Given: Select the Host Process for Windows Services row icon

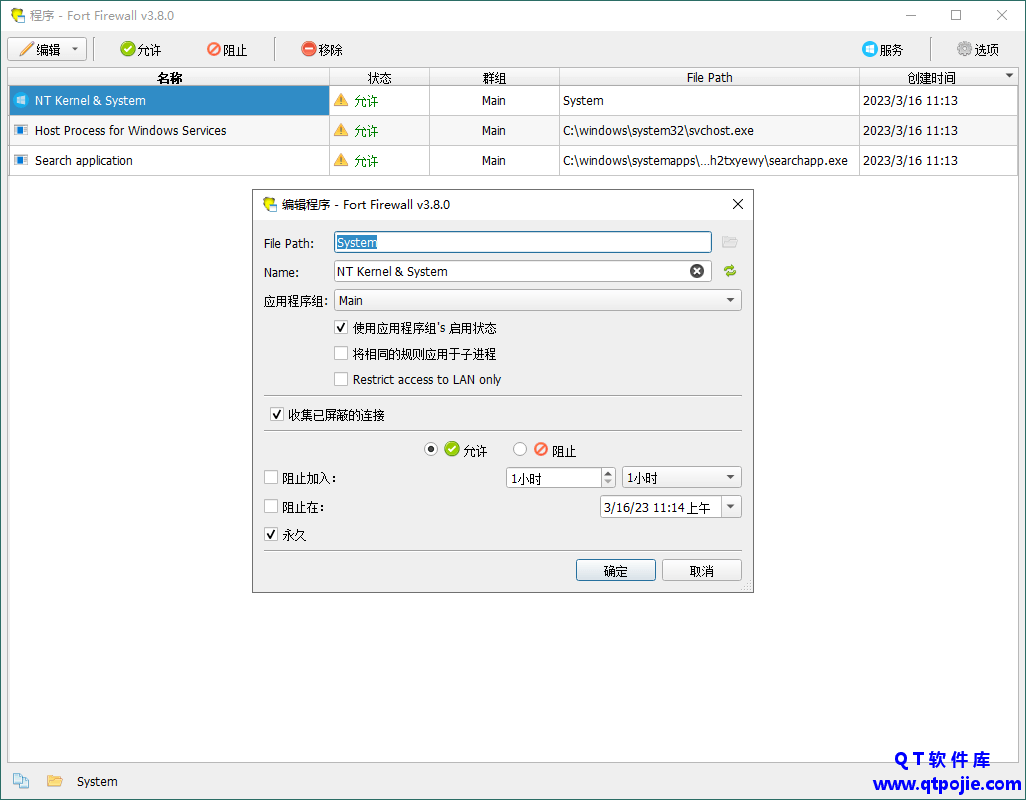Looking at the screenshot, I should [21, 131].
